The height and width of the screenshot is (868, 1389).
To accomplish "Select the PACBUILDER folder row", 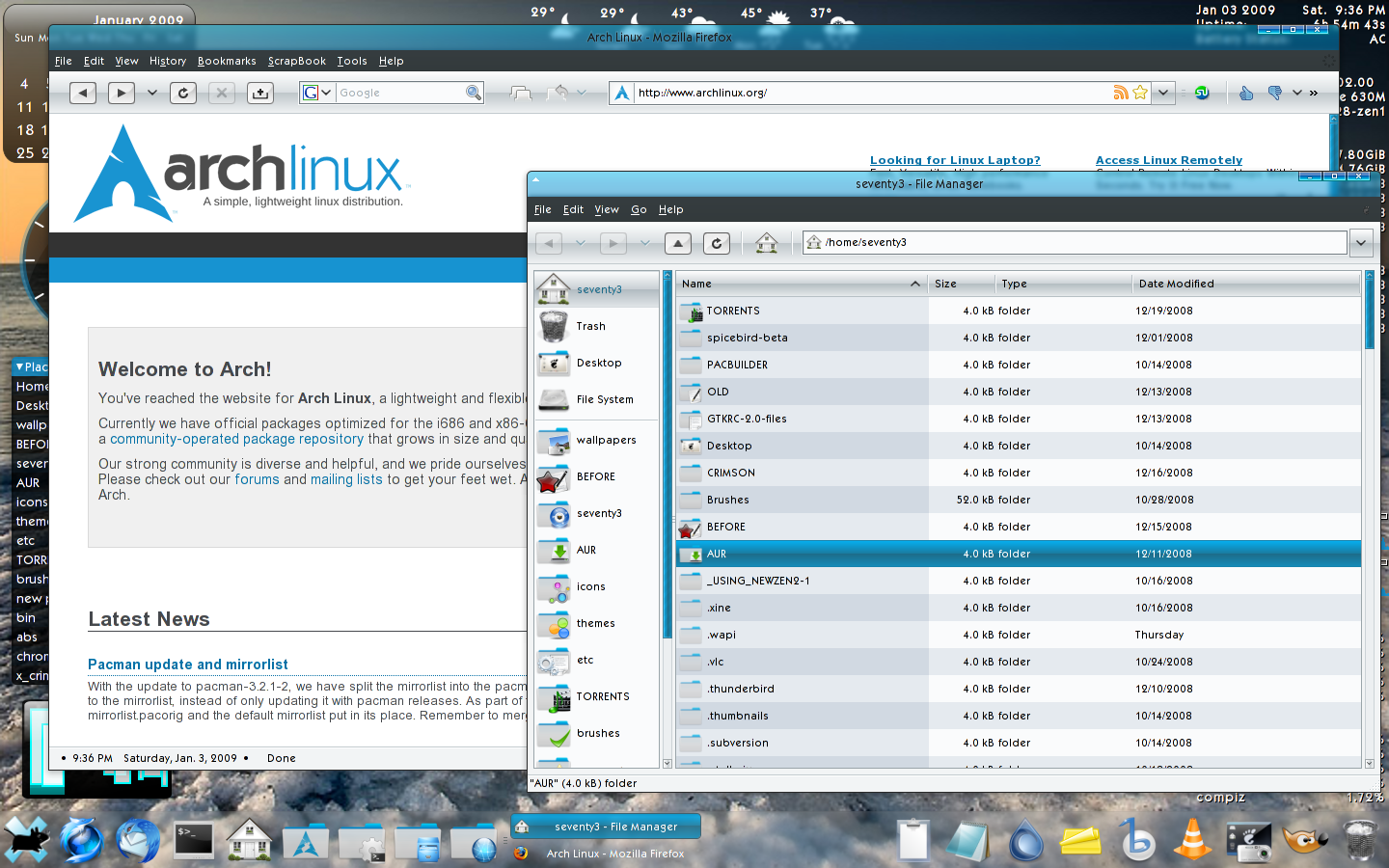I will (x=1019, y=365).
